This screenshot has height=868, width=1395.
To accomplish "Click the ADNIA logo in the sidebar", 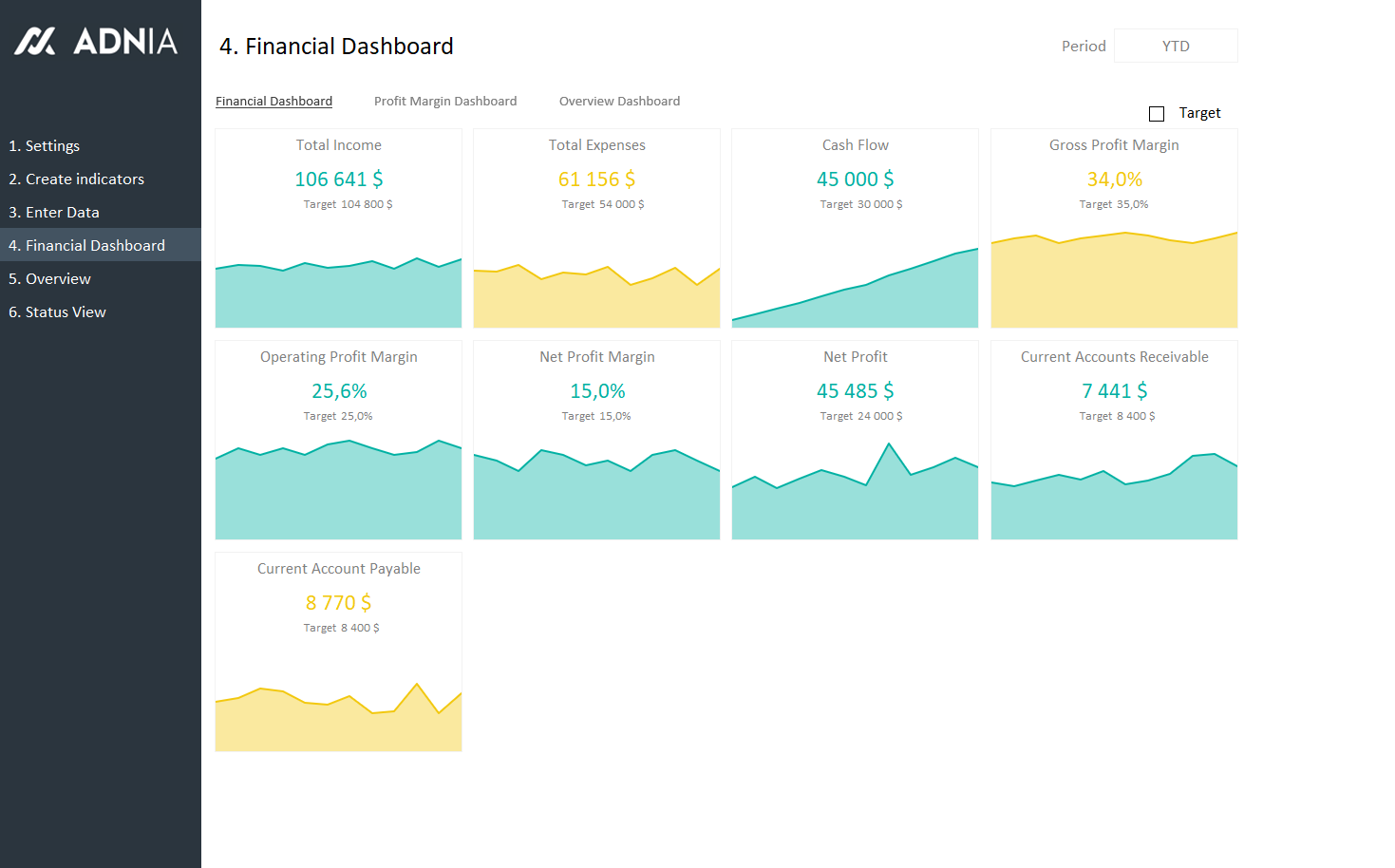I will pos(96,41).
